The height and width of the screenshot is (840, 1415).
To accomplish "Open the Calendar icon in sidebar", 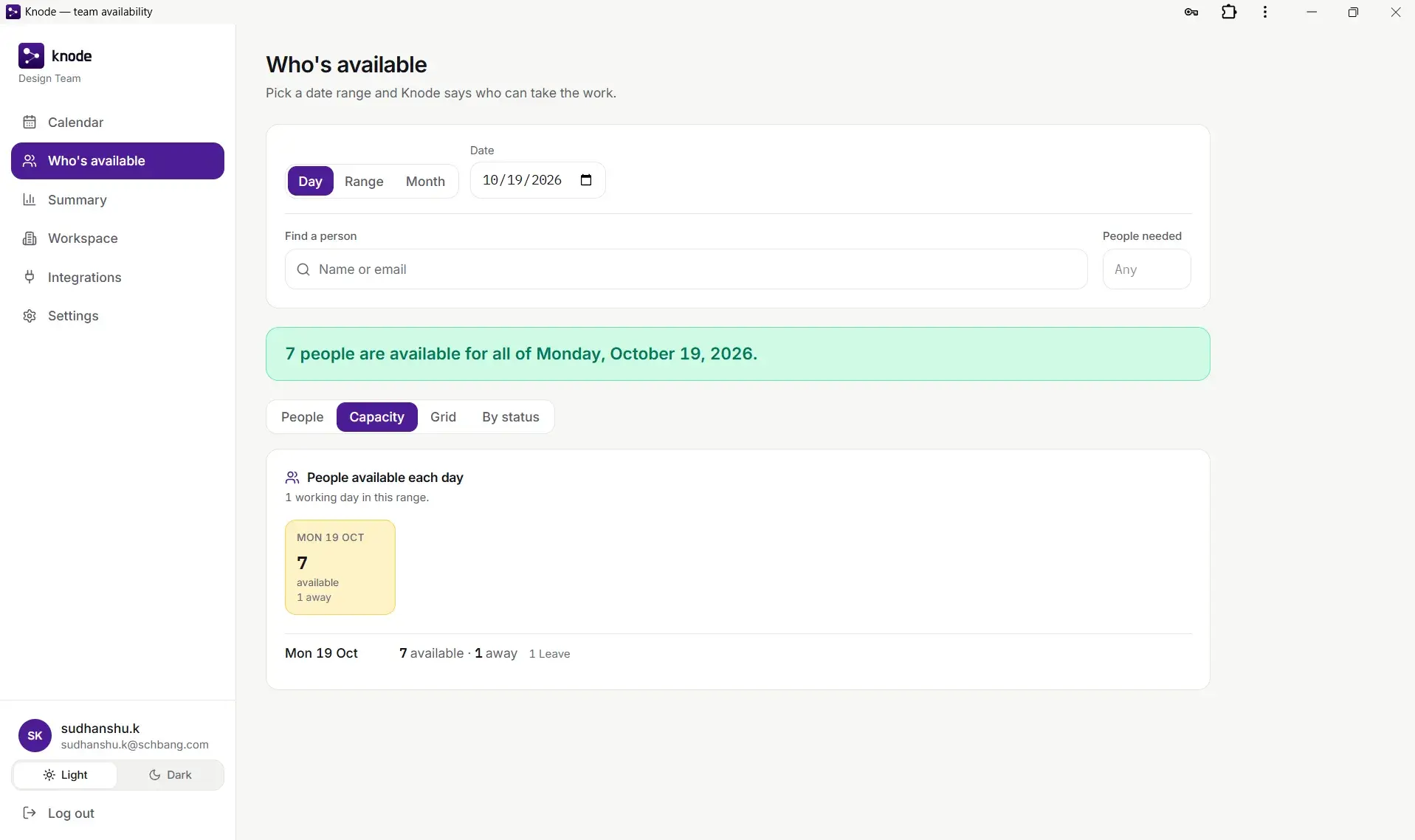I will point(30,123).
